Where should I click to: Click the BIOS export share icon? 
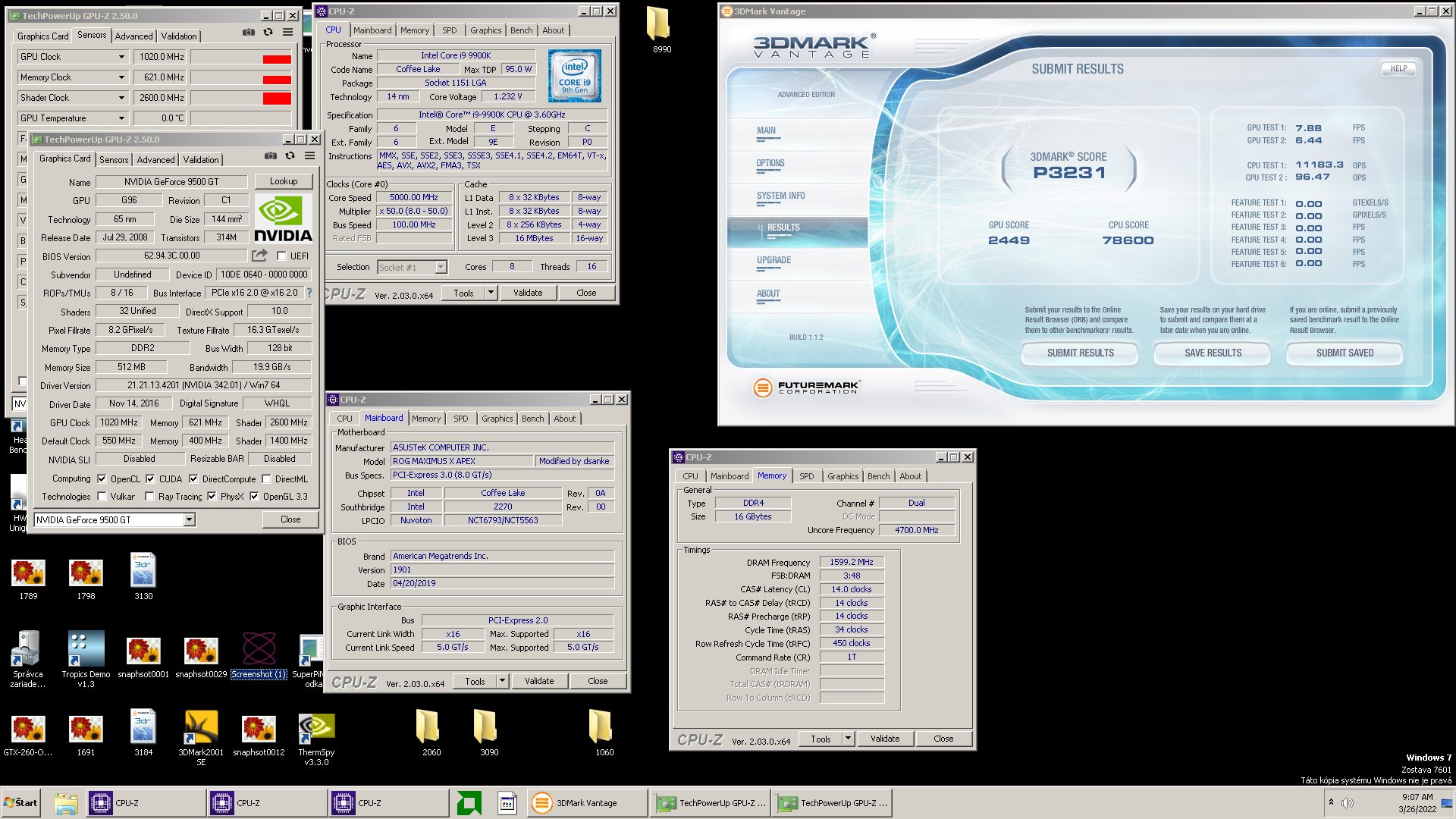tap(260, 256)
